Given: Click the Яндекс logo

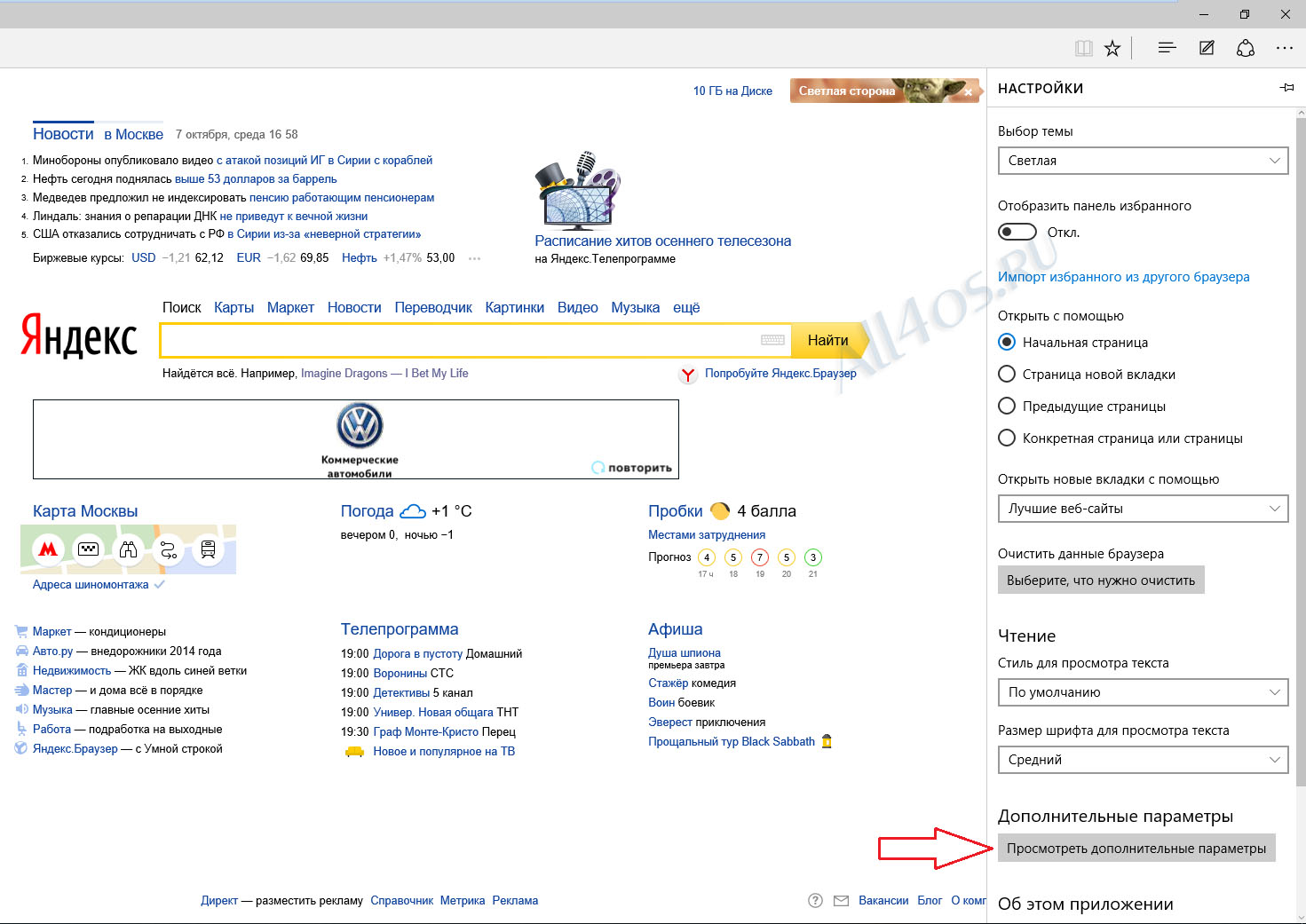Looking at the screenshot, I should [79, 336].
